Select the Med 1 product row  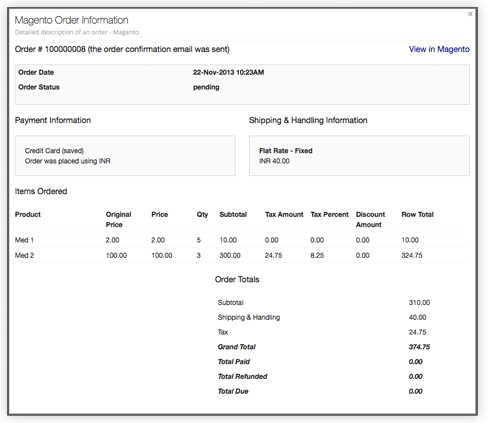(x=239, y=240)
